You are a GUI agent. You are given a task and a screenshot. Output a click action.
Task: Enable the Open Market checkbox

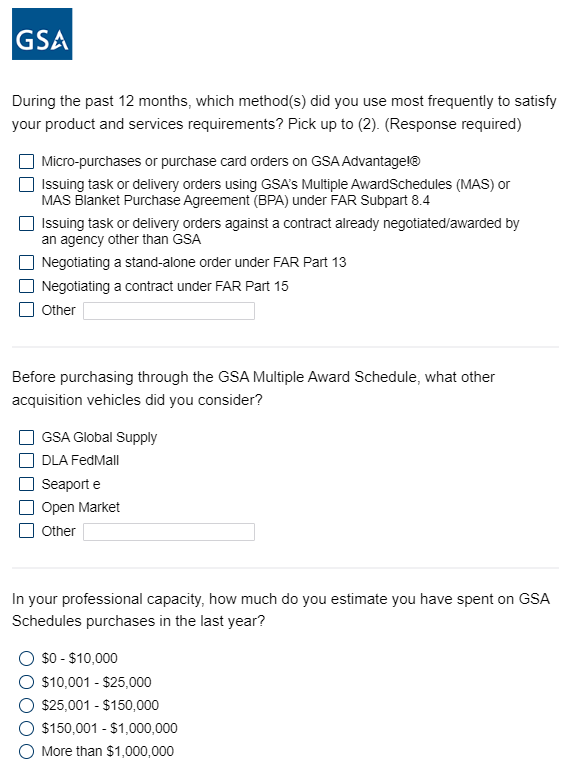click(x=26, y=507)
